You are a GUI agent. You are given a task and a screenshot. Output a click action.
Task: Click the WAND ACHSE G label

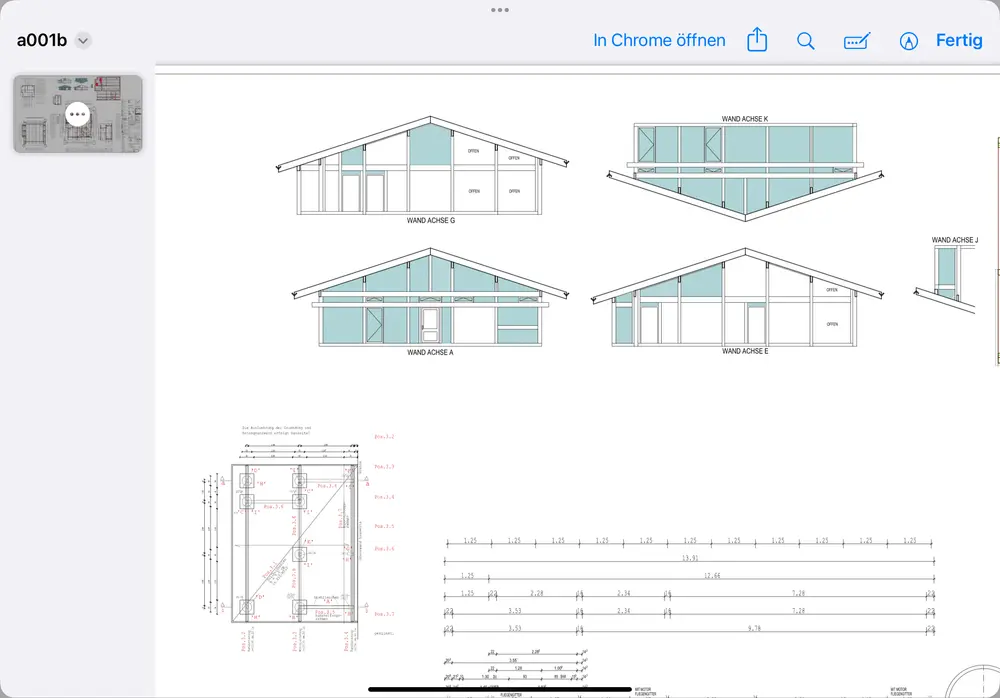431,220
